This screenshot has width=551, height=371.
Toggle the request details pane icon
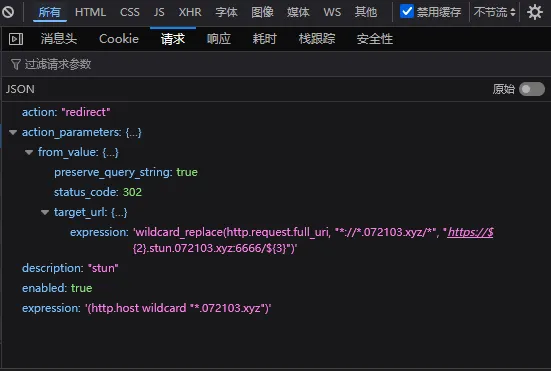click(x=16, y=39)
